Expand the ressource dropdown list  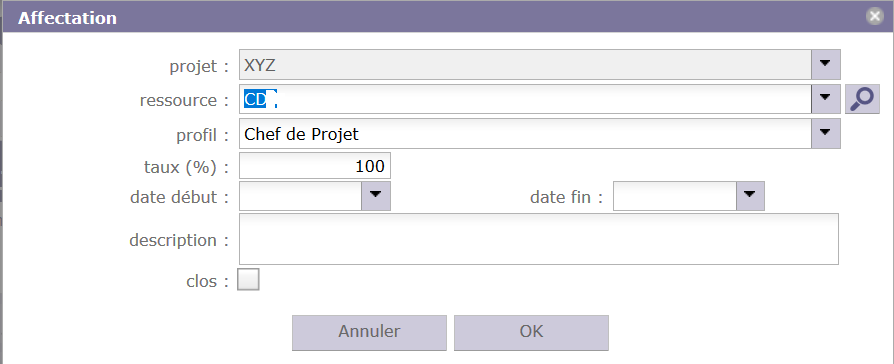click(x=826, y=99)
